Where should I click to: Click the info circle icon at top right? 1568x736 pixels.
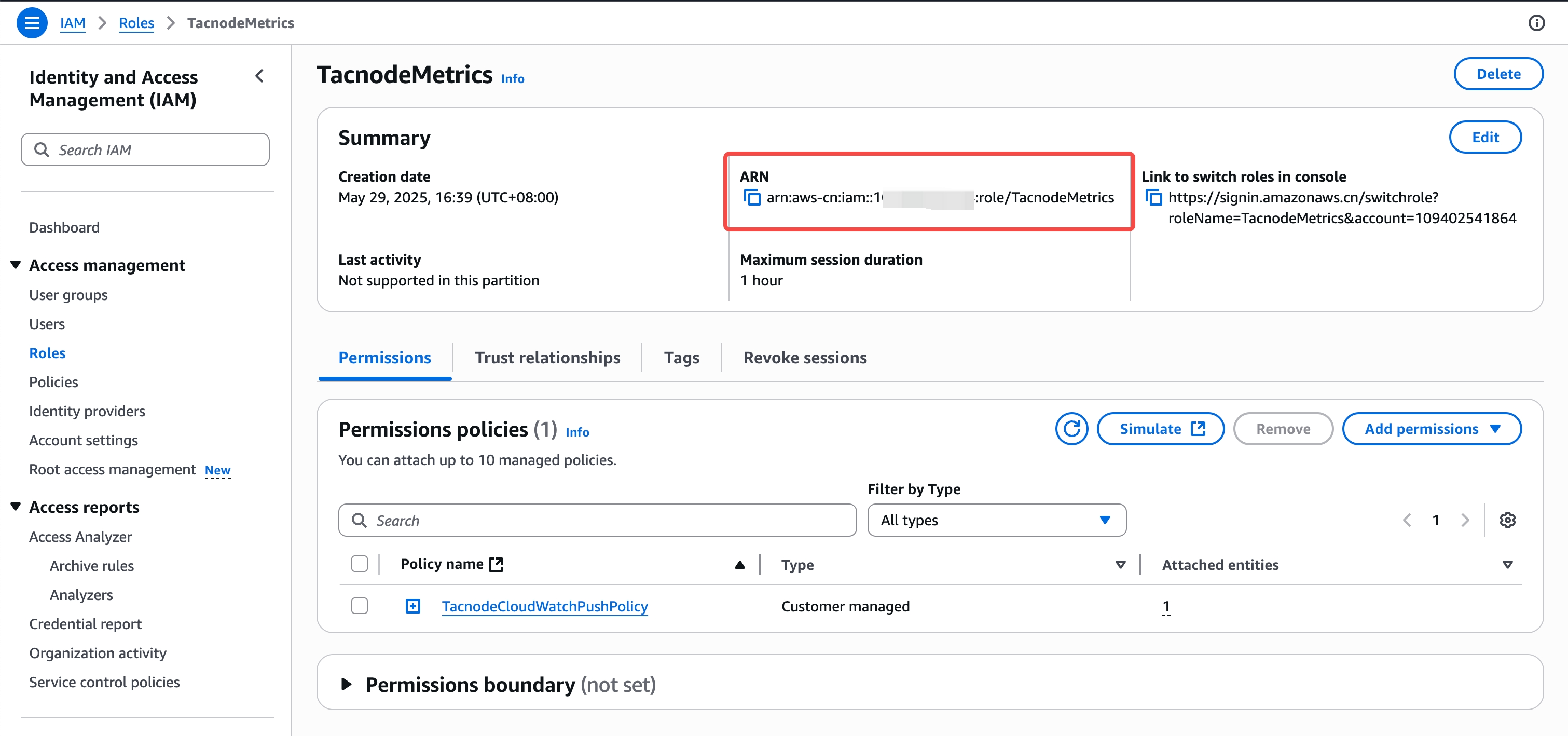pos(1536,23)
